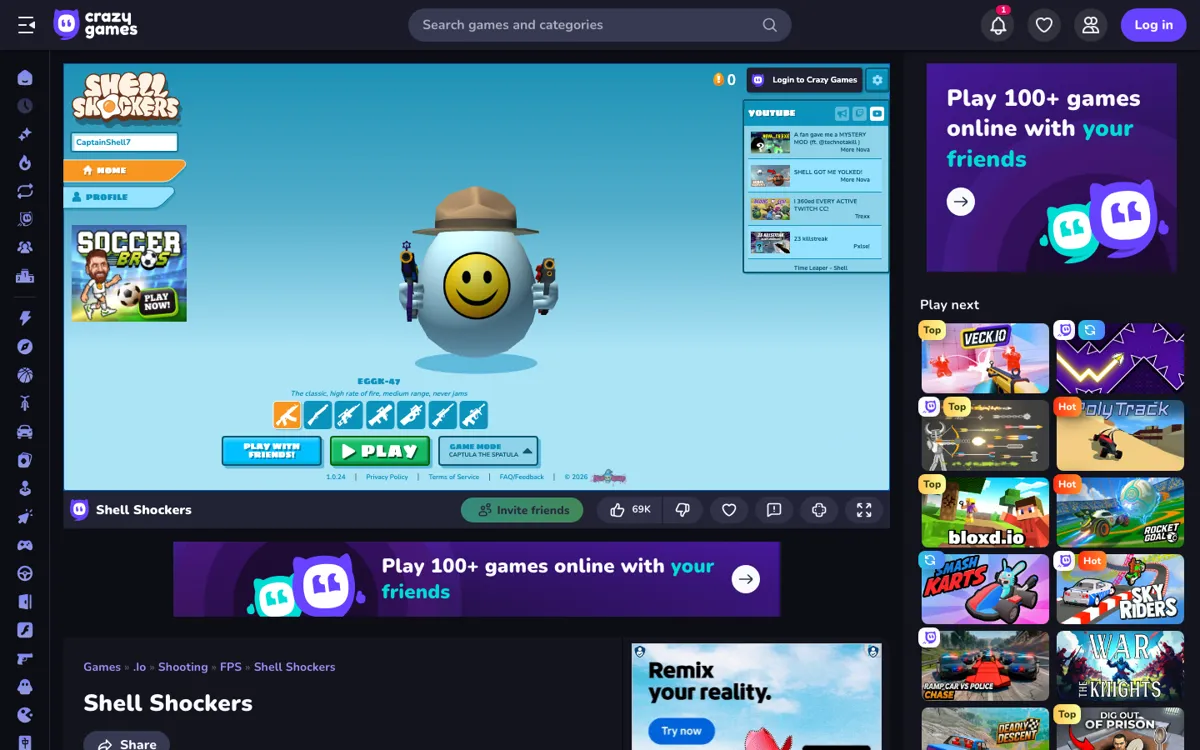Open leaderboard podium icon in sidebar
Viewport: 1200px width, 750px height.
[25, 276]
